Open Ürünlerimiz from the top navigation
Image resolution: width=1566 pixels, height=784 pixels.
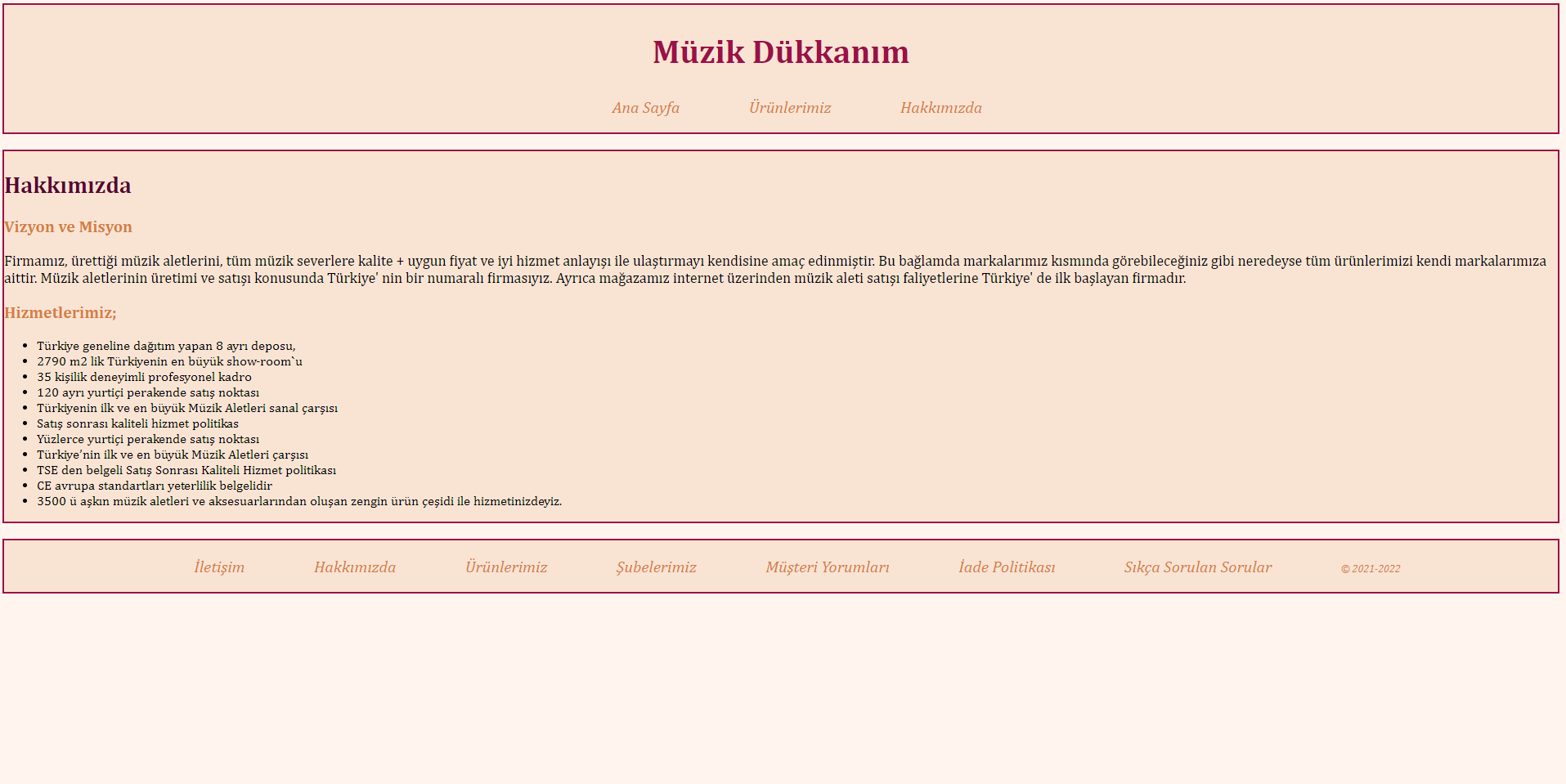coord(790,107)
